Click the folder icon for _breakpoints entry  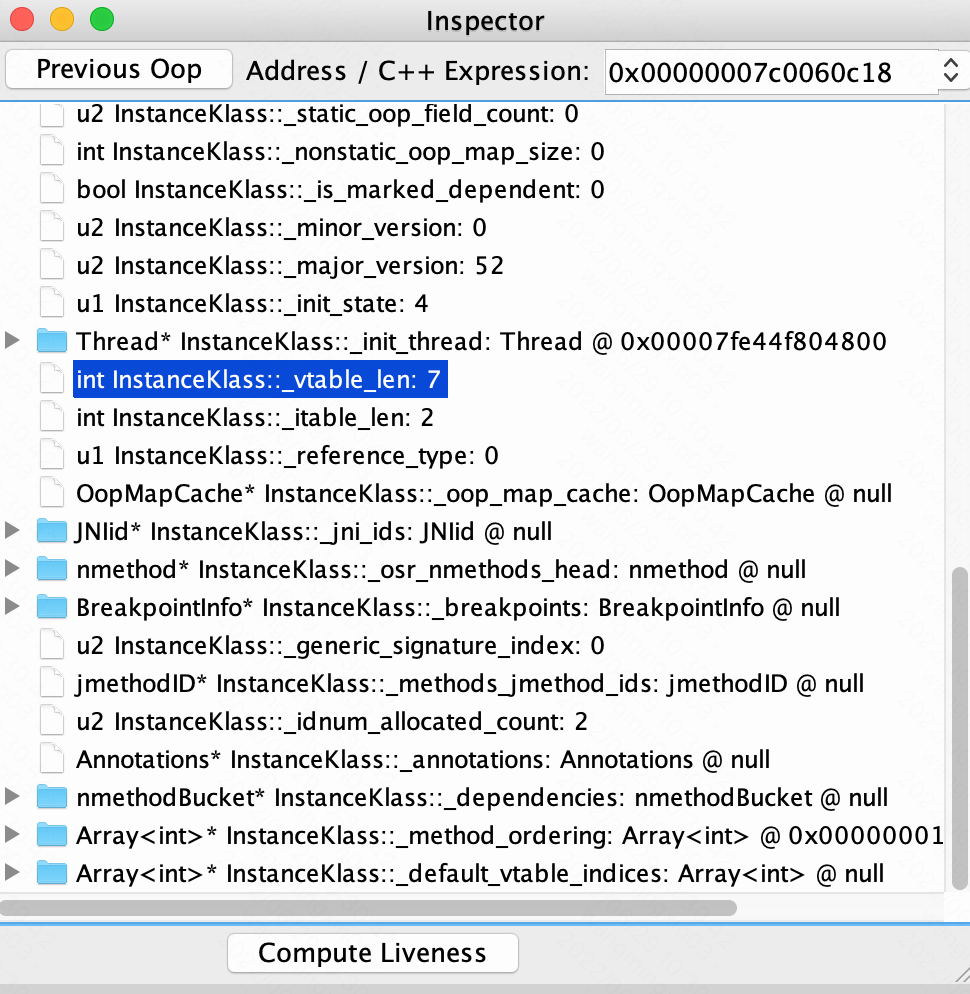click(x=51, y=608)
